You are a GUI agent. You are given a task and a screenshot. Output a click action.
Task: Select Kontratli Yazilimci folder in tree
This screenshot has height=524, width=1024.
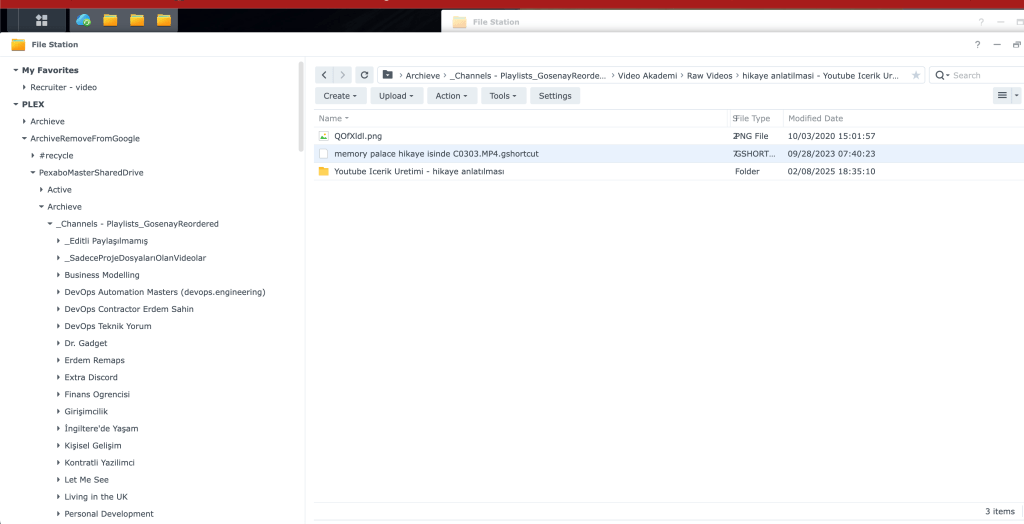[x=99, y=463]
